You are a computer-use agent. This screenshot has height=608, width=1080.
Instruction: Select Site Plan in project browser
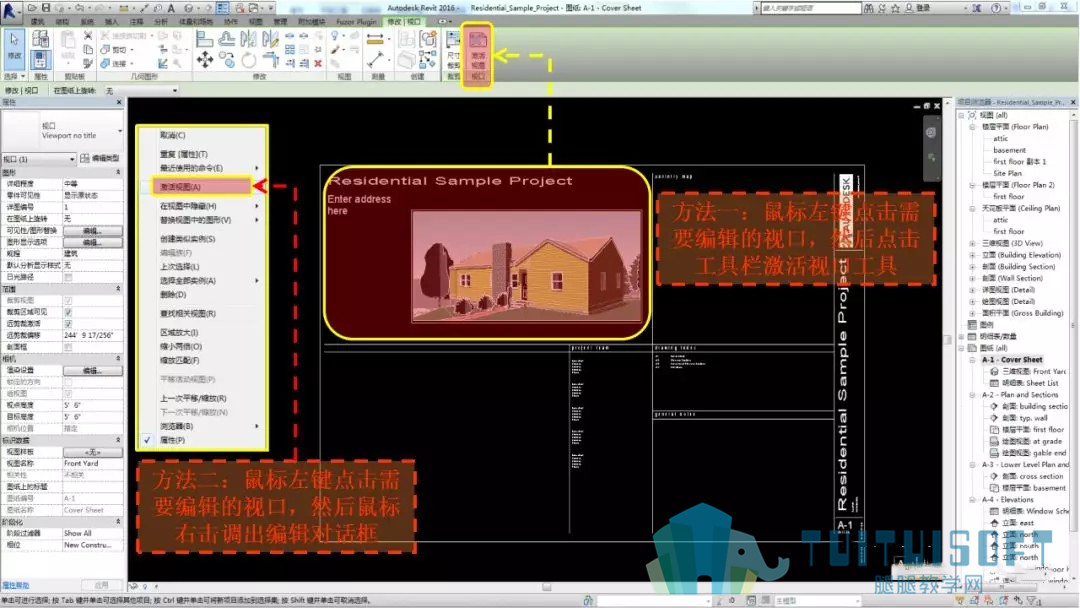(x=1007, y=173)
